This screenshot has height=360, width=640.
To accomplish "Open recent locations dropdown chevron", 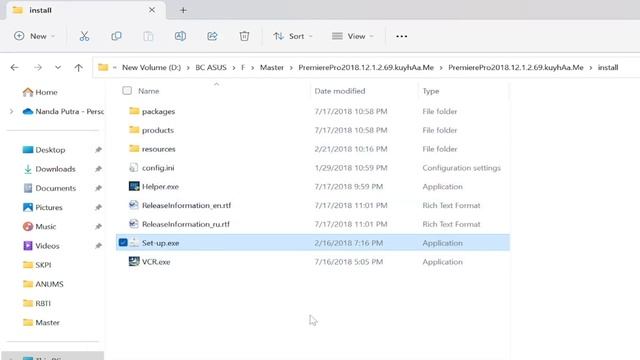I will click(58, 67).
